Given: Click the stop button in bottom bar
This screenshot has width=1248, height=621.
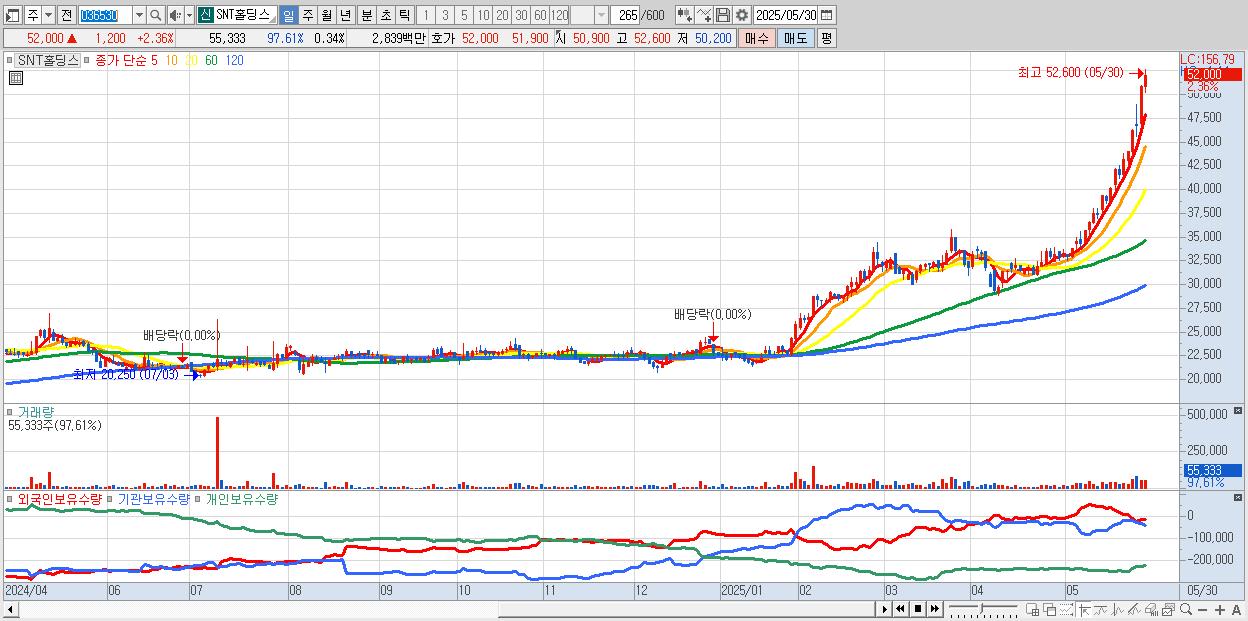Looking at the screenshot, I should point(918,609).
